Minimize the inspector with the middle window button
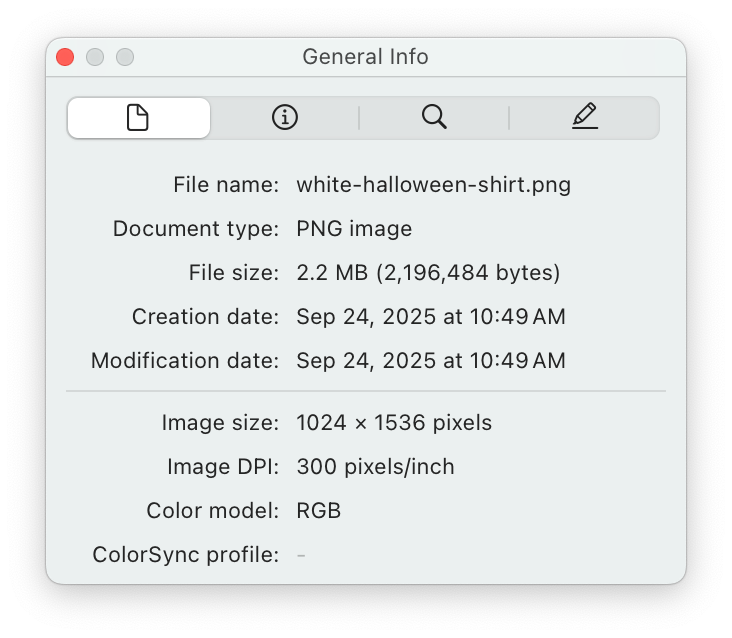 95,57
